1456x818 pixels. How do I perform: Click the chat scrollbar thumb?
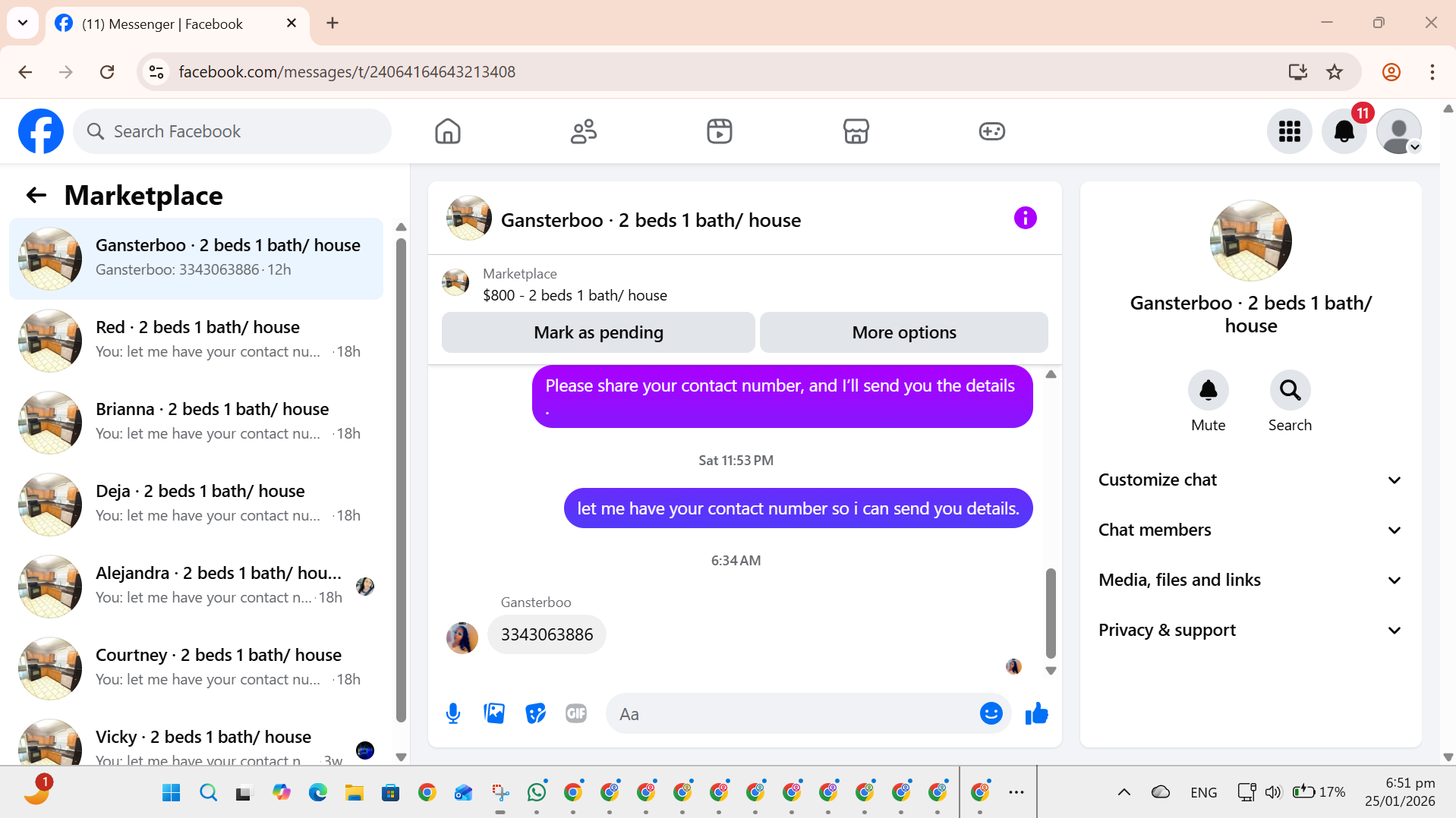click(x=1051, y=613)
